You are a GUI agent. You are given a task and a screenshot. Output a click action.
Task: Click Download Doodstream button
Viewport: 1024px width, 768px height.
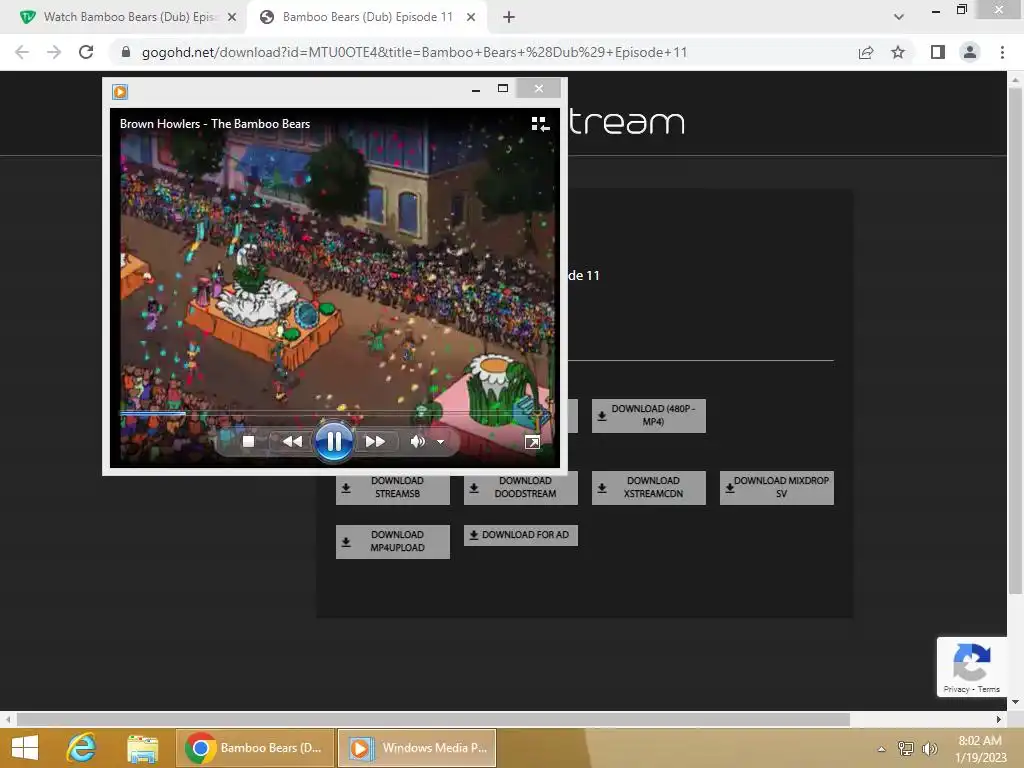click(x=520, y=487)
